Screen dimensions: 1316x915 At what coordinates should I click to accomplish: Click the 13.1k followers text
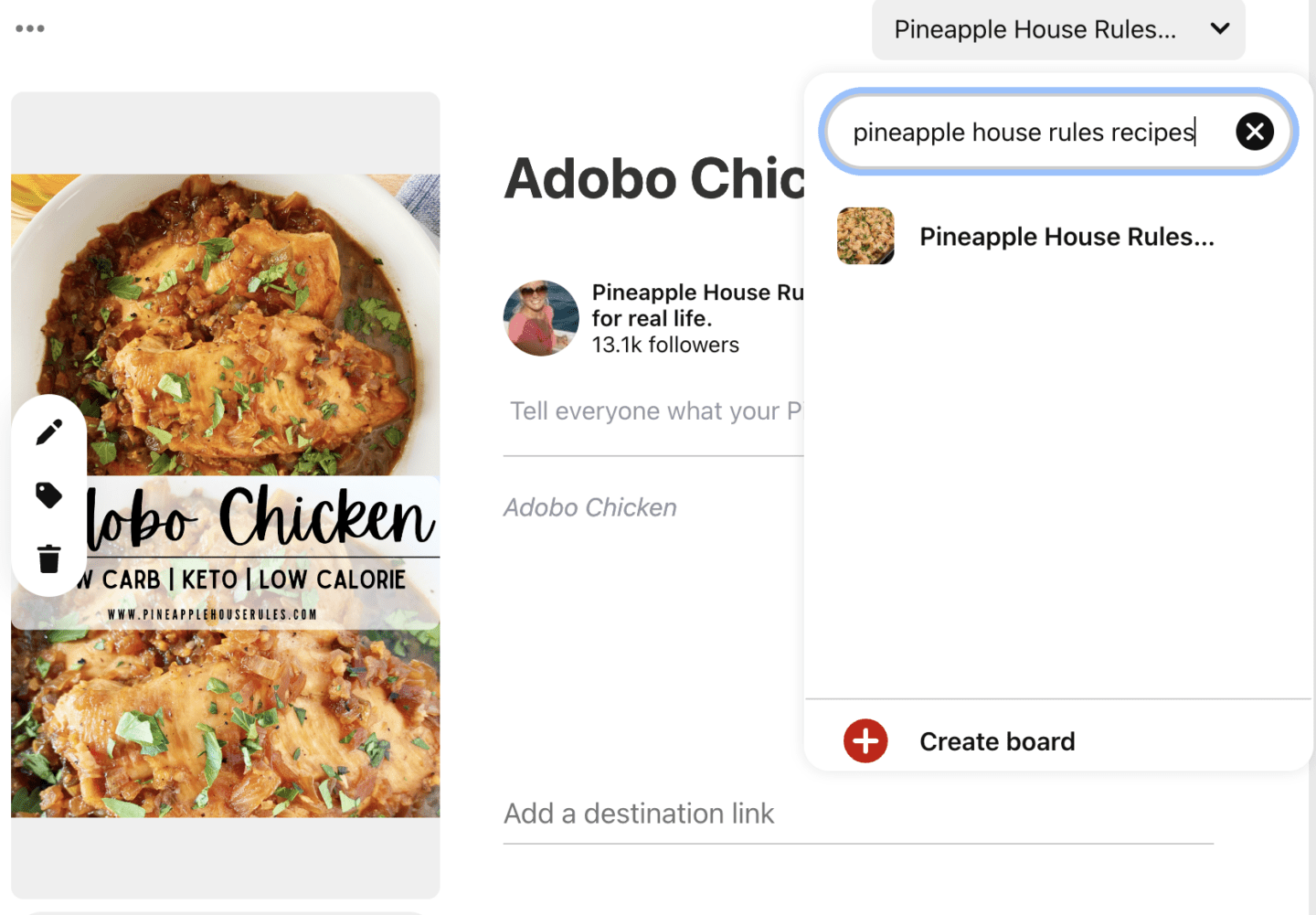click(x=665, y=345)
